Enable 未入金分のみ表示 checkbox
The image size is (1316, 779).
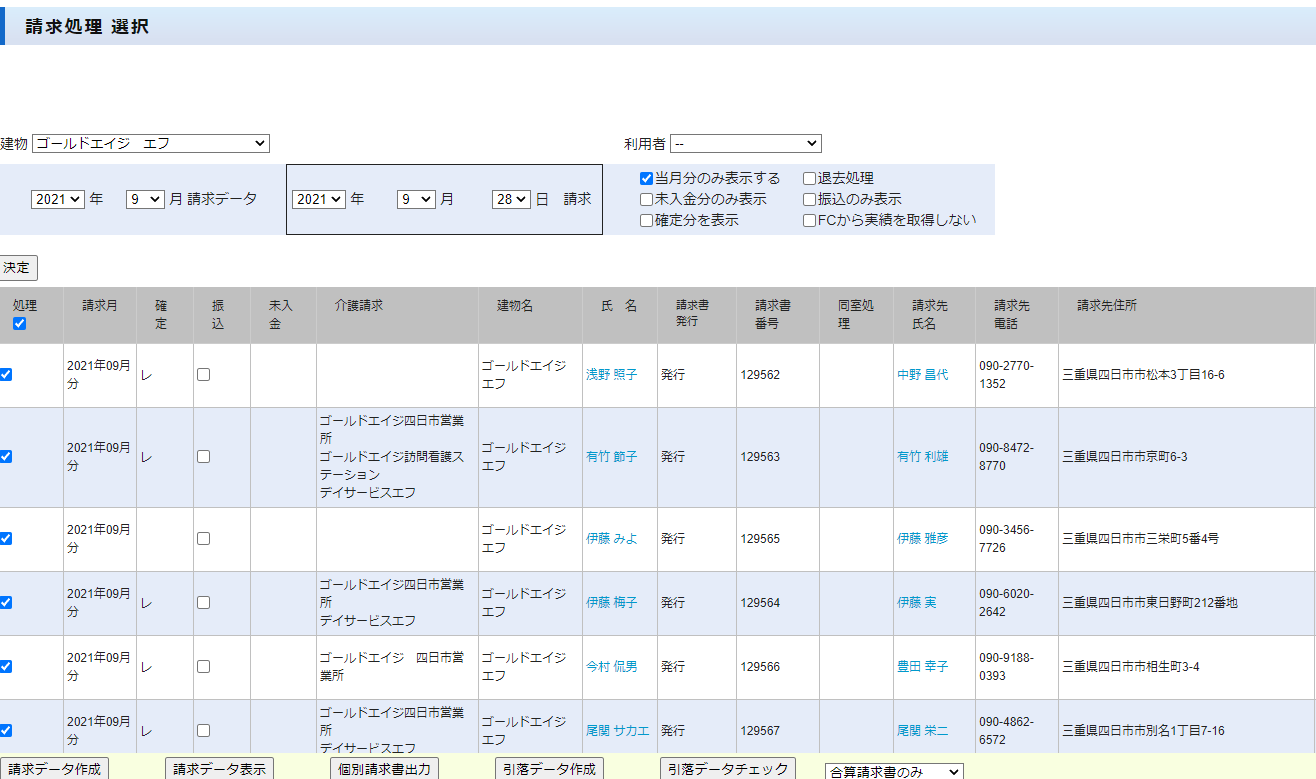(647, 200)
